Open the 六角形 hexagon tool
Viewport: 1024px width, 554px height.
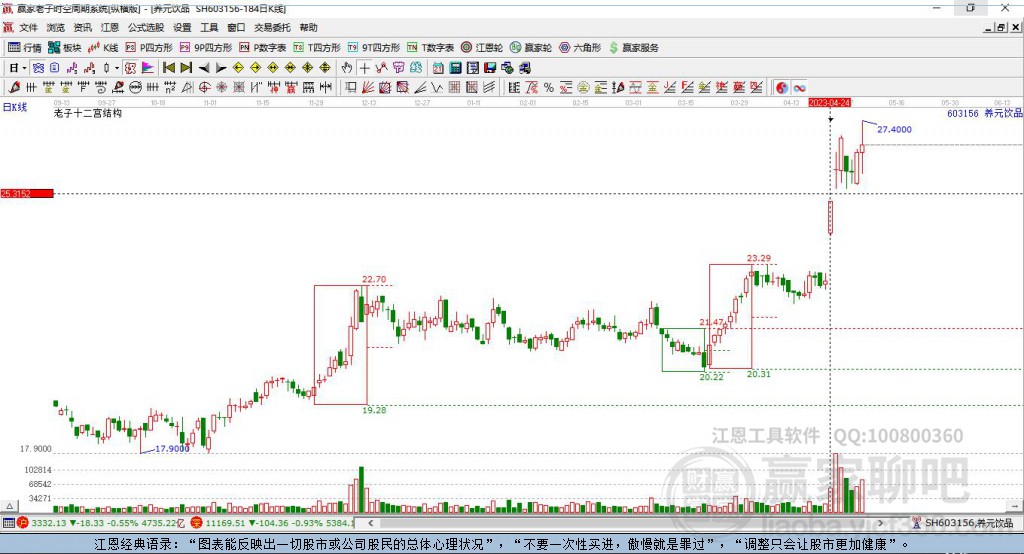click(x=580, y=48)
